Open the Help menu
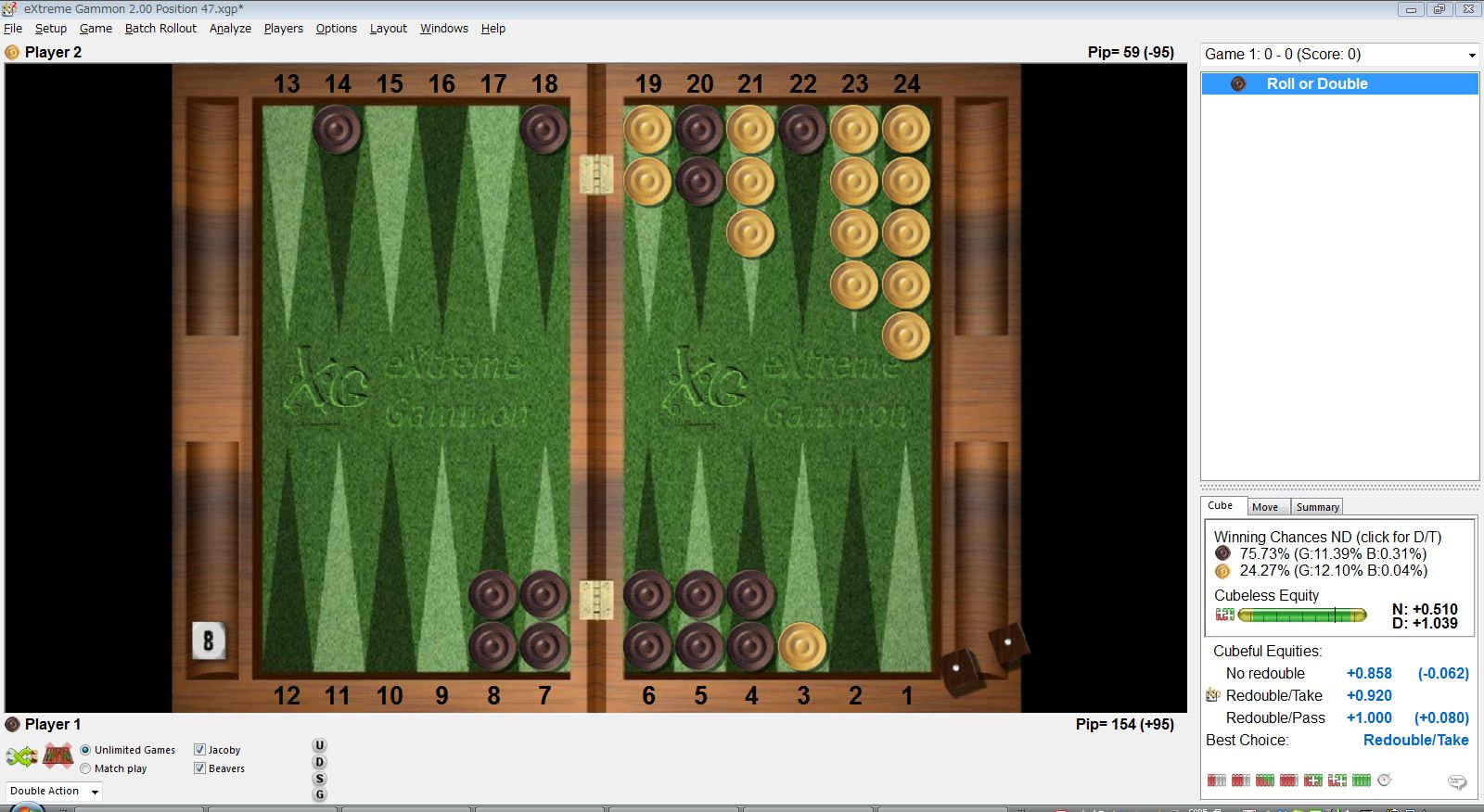Screen dimensions: 1484x812 click(x=493, y=29)
